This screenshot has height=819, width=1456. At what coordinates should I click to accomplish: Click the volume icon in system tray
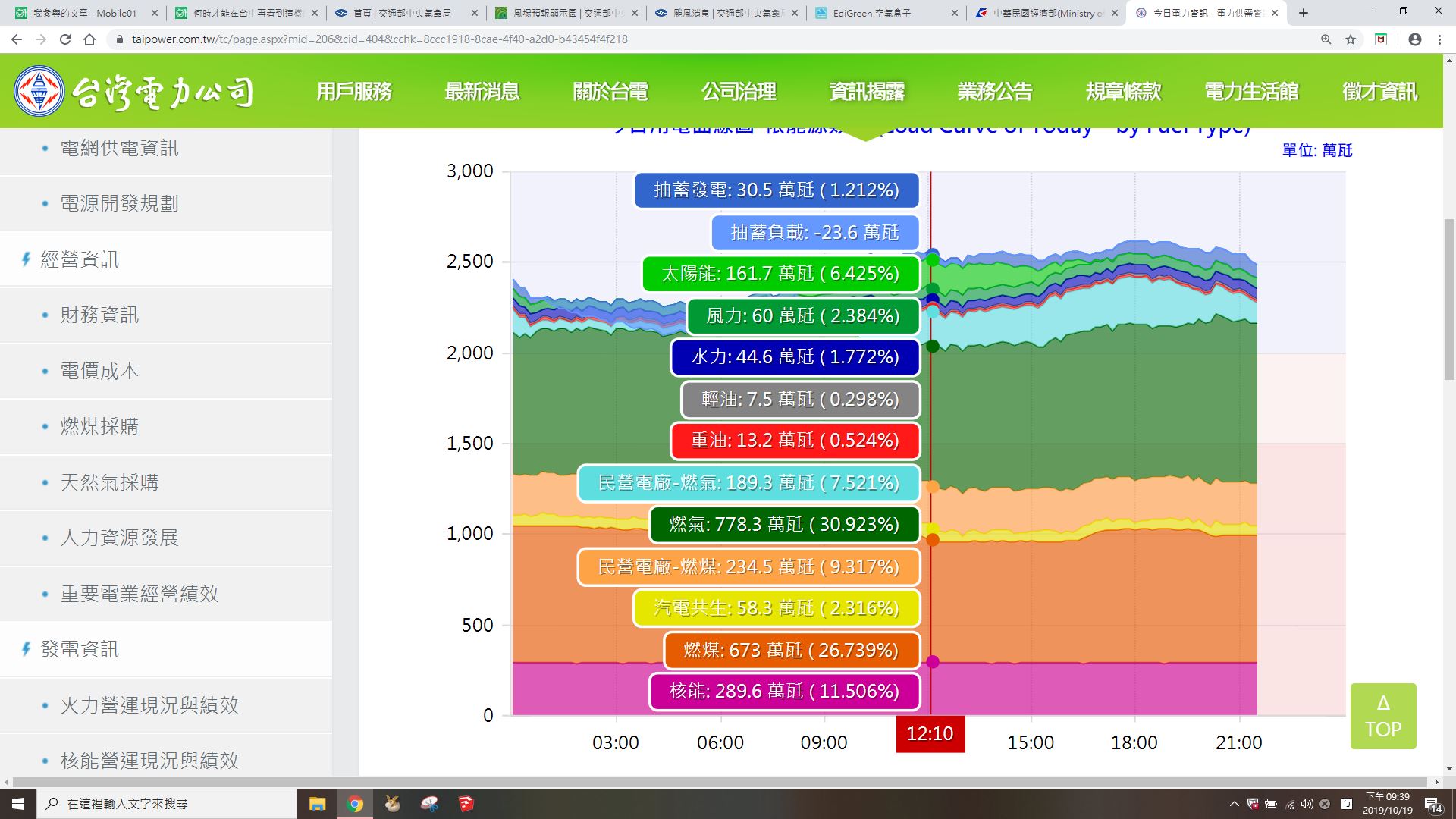click(1307, 804)
